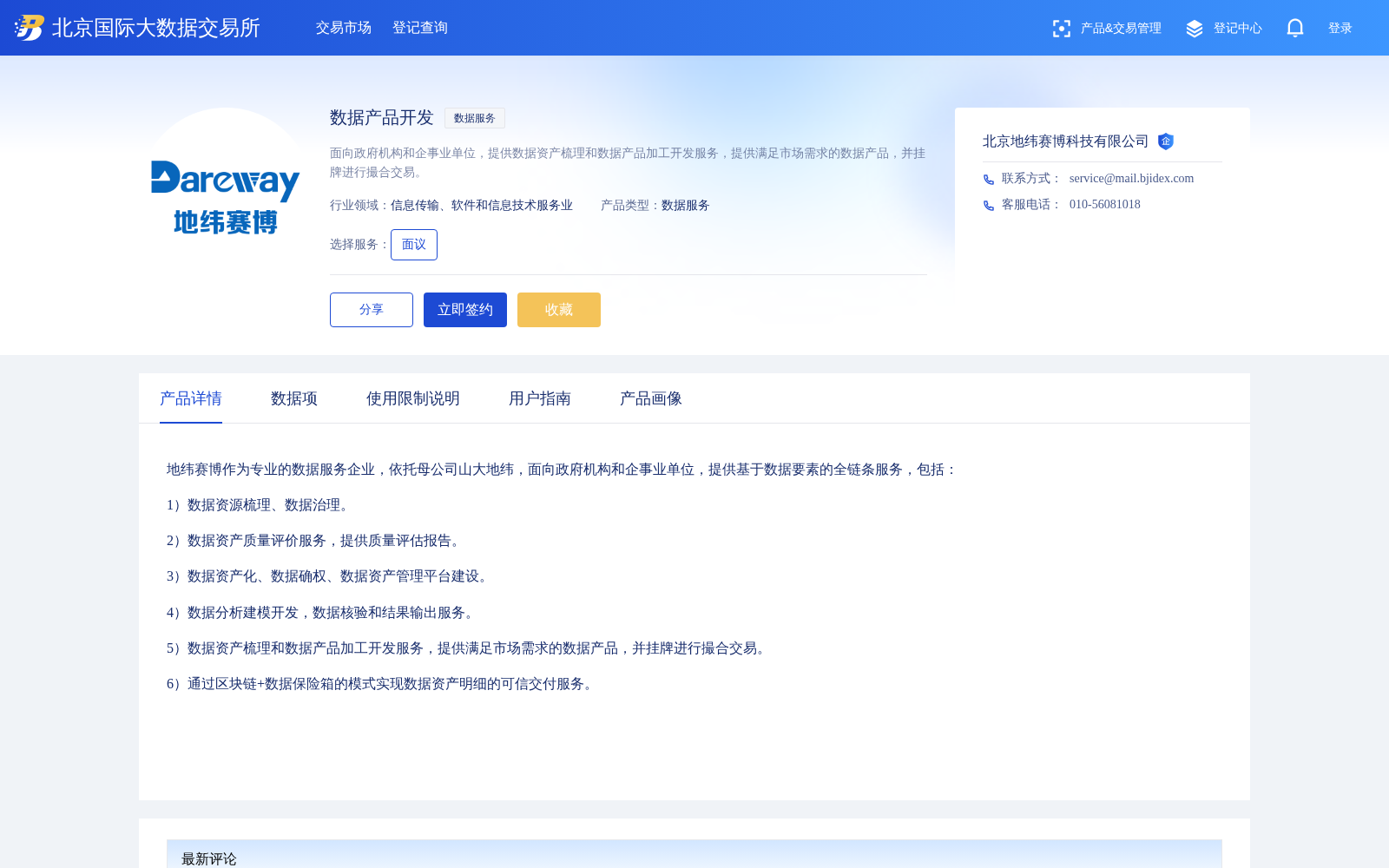
Task: Open 登记查询 in top navigation
Action: coord(420,28)
